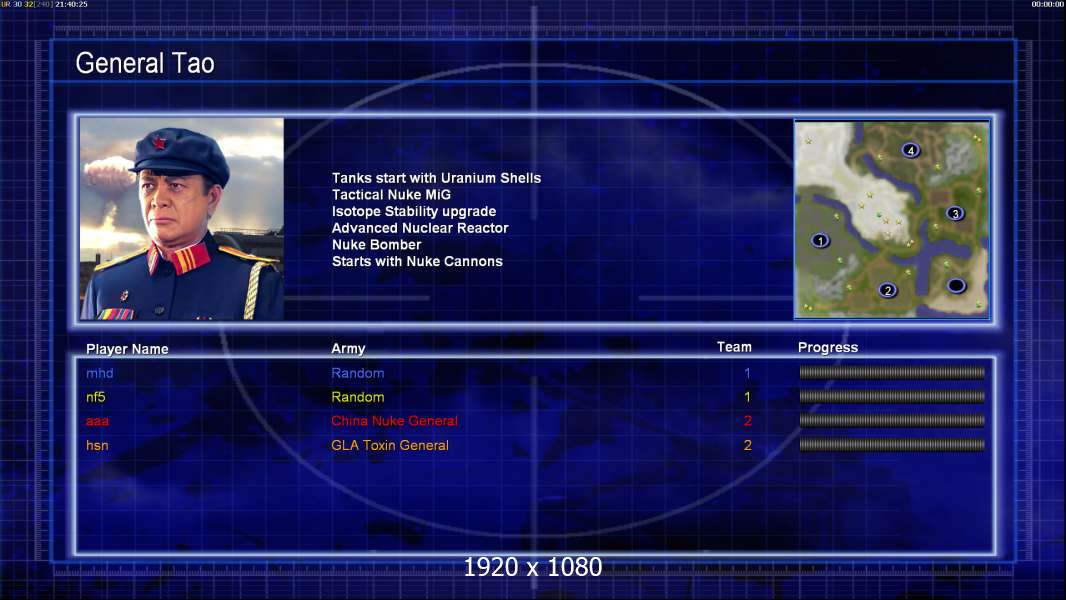Viewport: 1066px width, 600px height.
Task: Click the 'Player Name' column header
Action: (127, 349)
